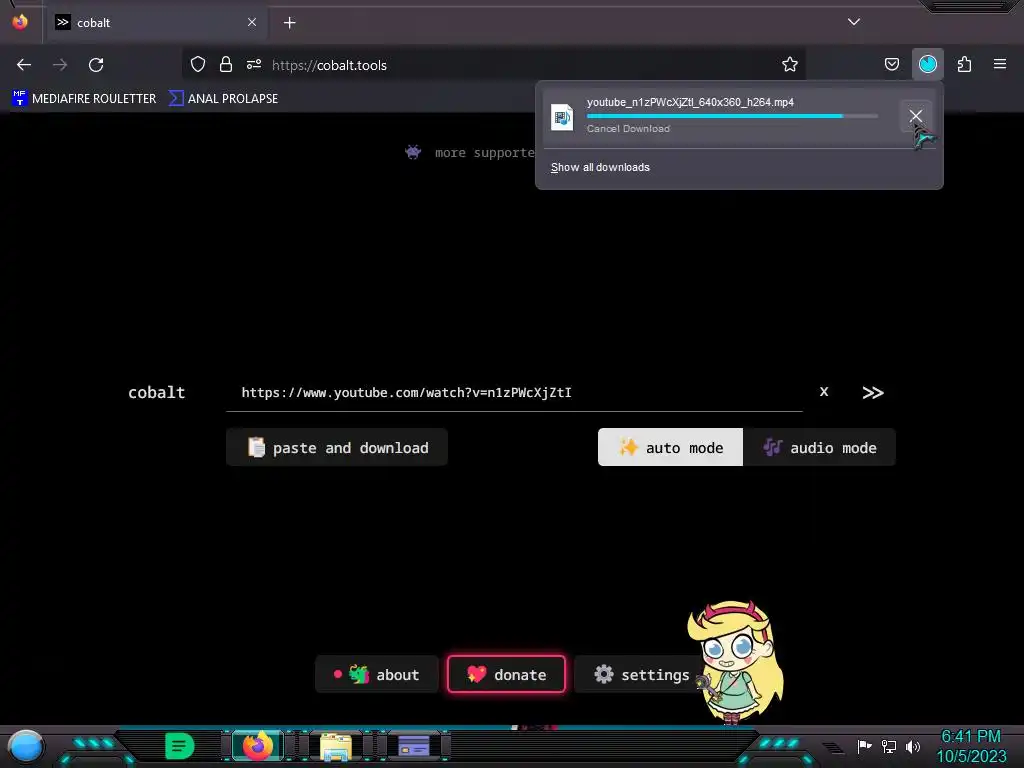The width and height of the screenshot is (1024, 768).
Task: Click the volume speaker tray icon
Action: 913,746
